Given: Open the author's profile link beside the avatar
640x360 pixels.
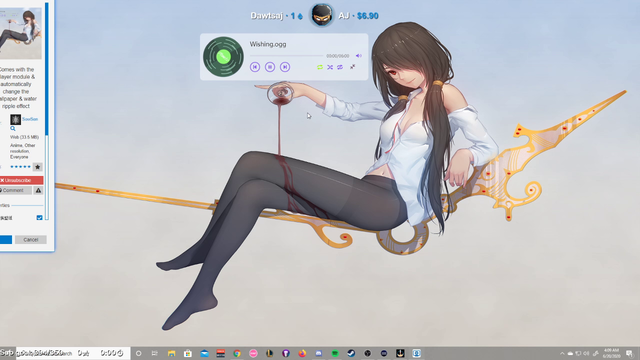Looking at the screenshot, I should [x=30, y=119].
